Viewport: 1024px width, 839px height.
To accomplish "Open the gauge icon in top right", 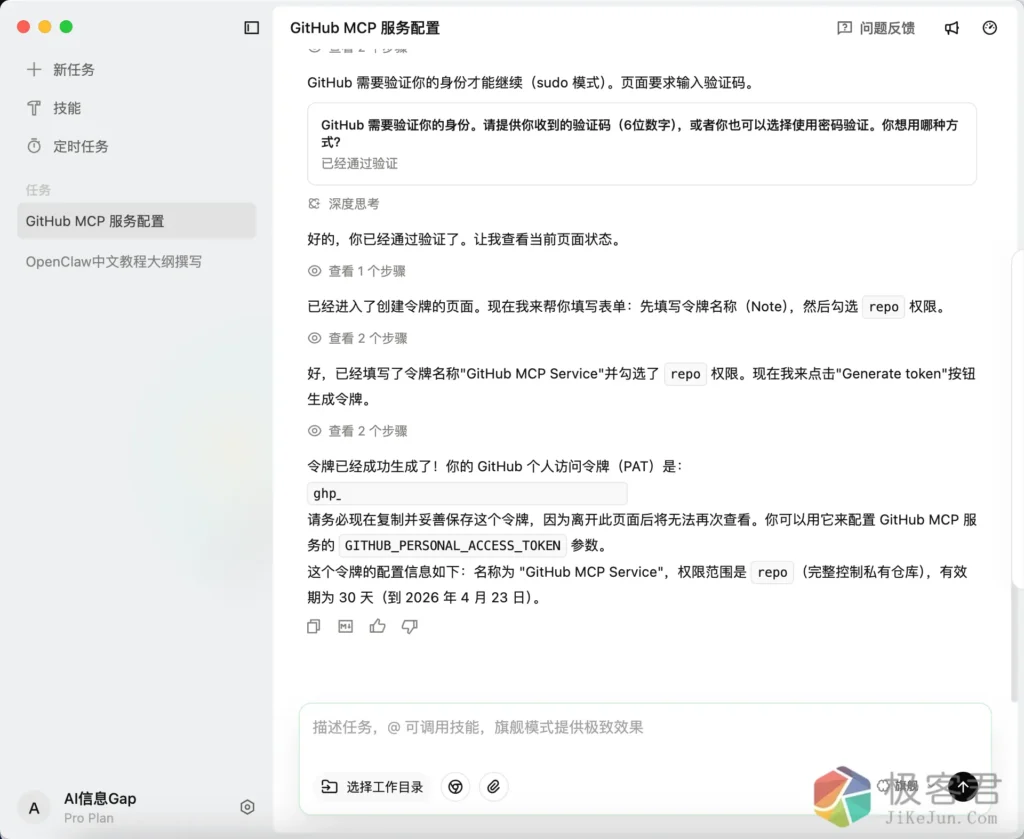I will (x=990, y=28).
